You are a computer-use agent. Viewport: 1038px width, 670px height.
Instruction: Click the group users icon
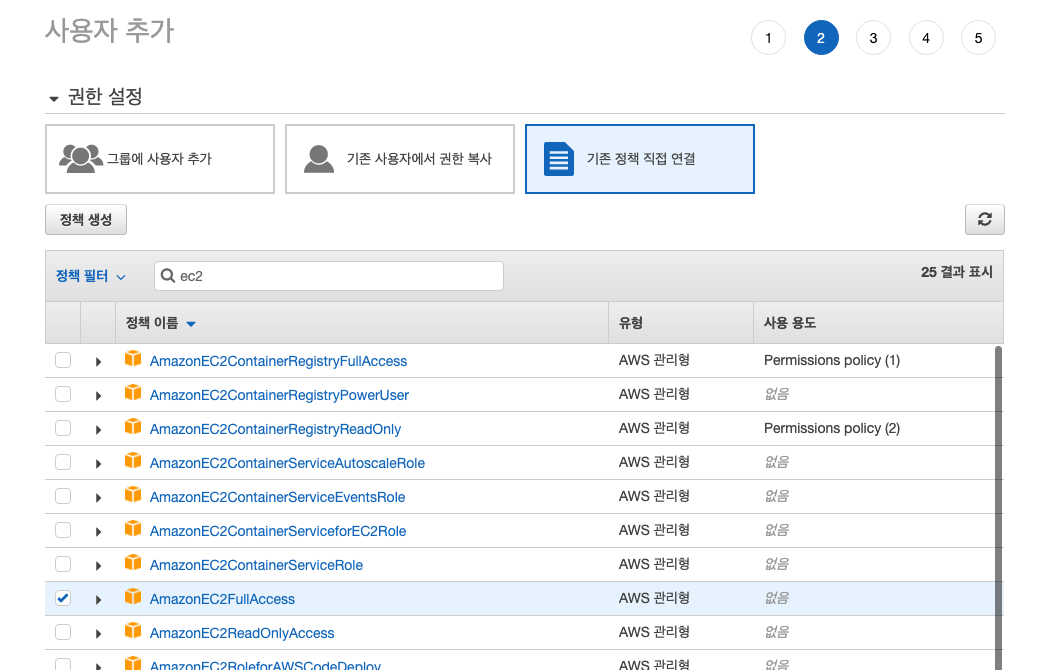click(81, 158)
